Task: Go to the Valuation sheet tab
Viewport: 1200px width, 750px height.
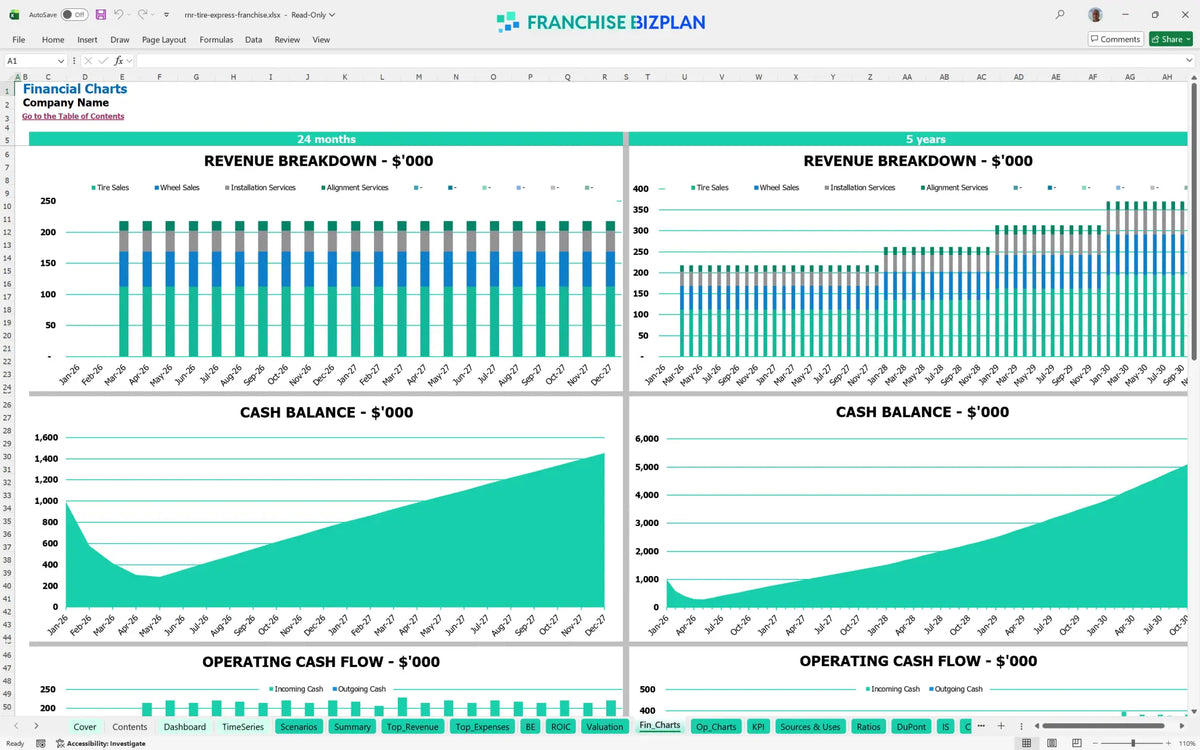Action: 604,727
